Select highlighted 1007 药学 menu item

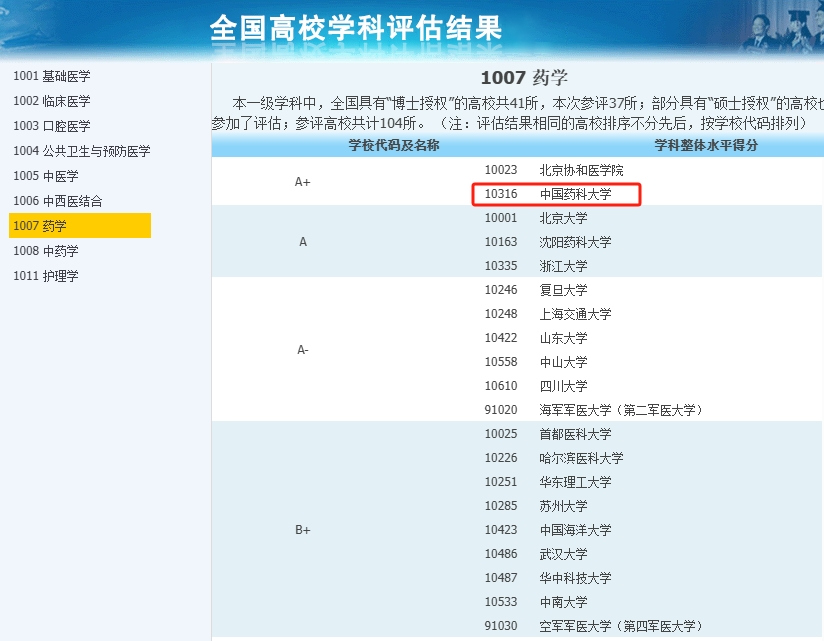tap(80, 225)
